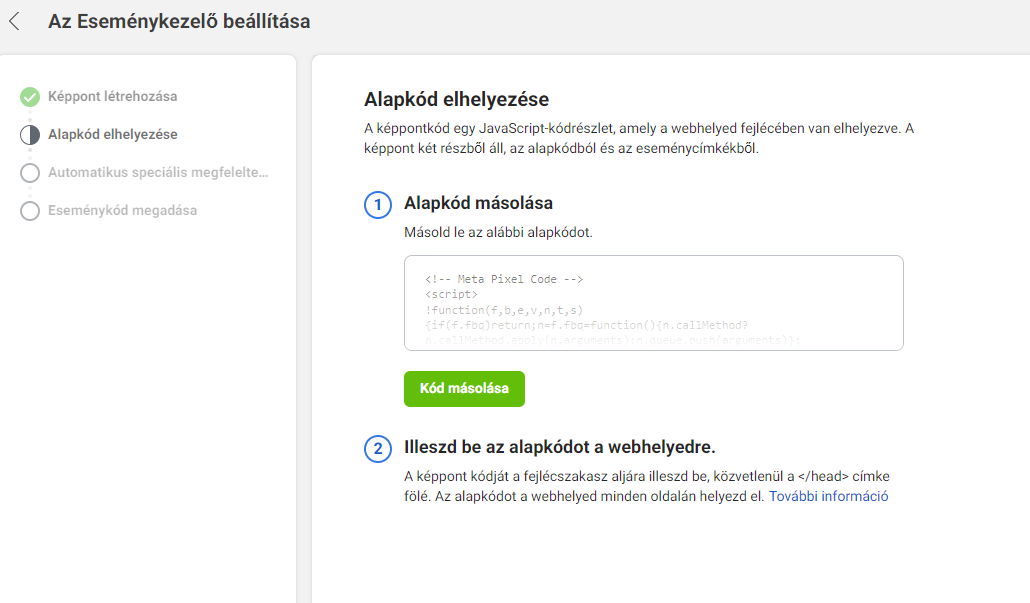Image resolution: width=1030 pixels, height=603 pixels.
Task: Open the Képpont létrehozása step
Action: pos(112,96)
